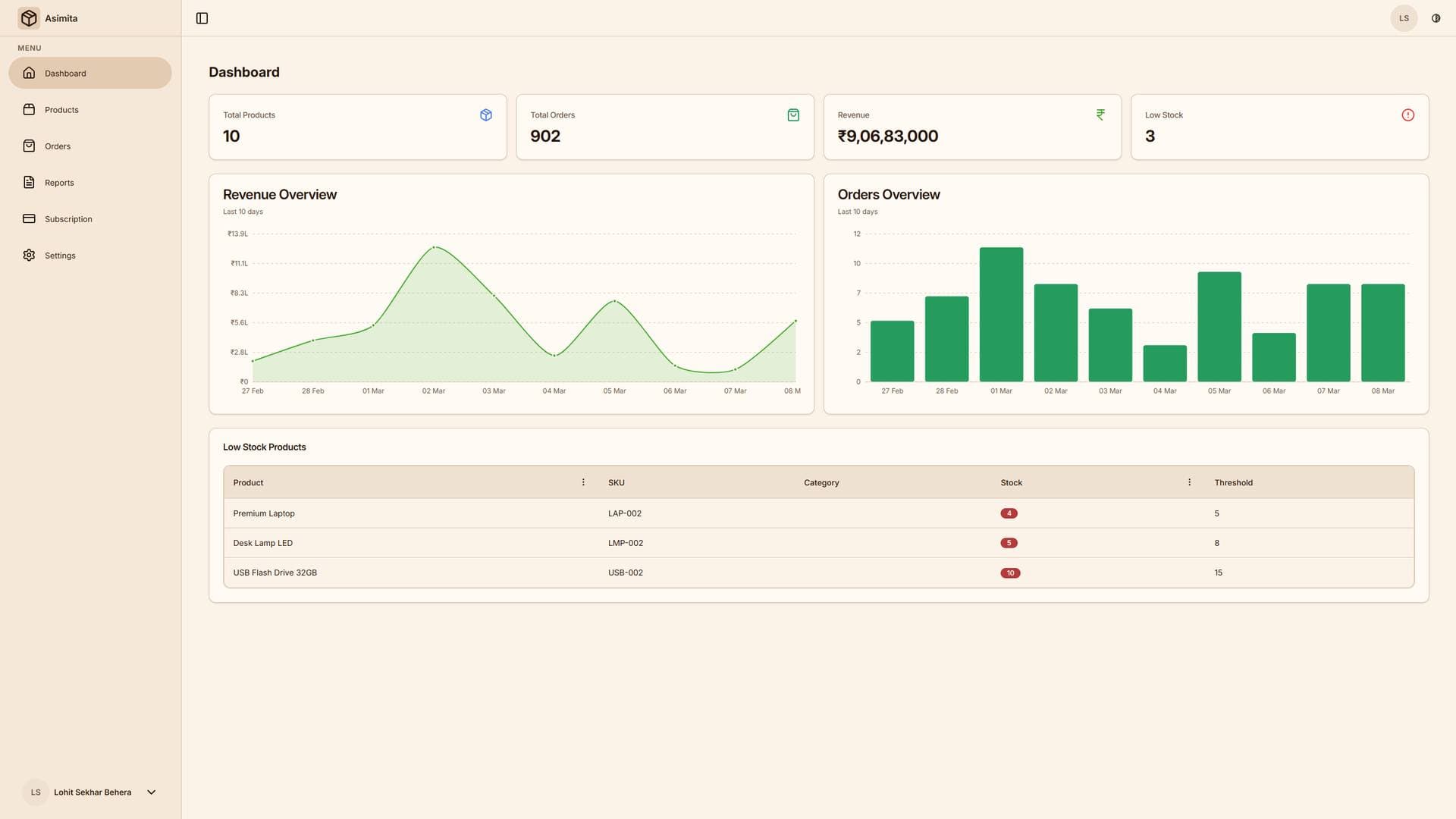Open the Orders section from sidebar
1456x819 pixels.
point(57,146)
